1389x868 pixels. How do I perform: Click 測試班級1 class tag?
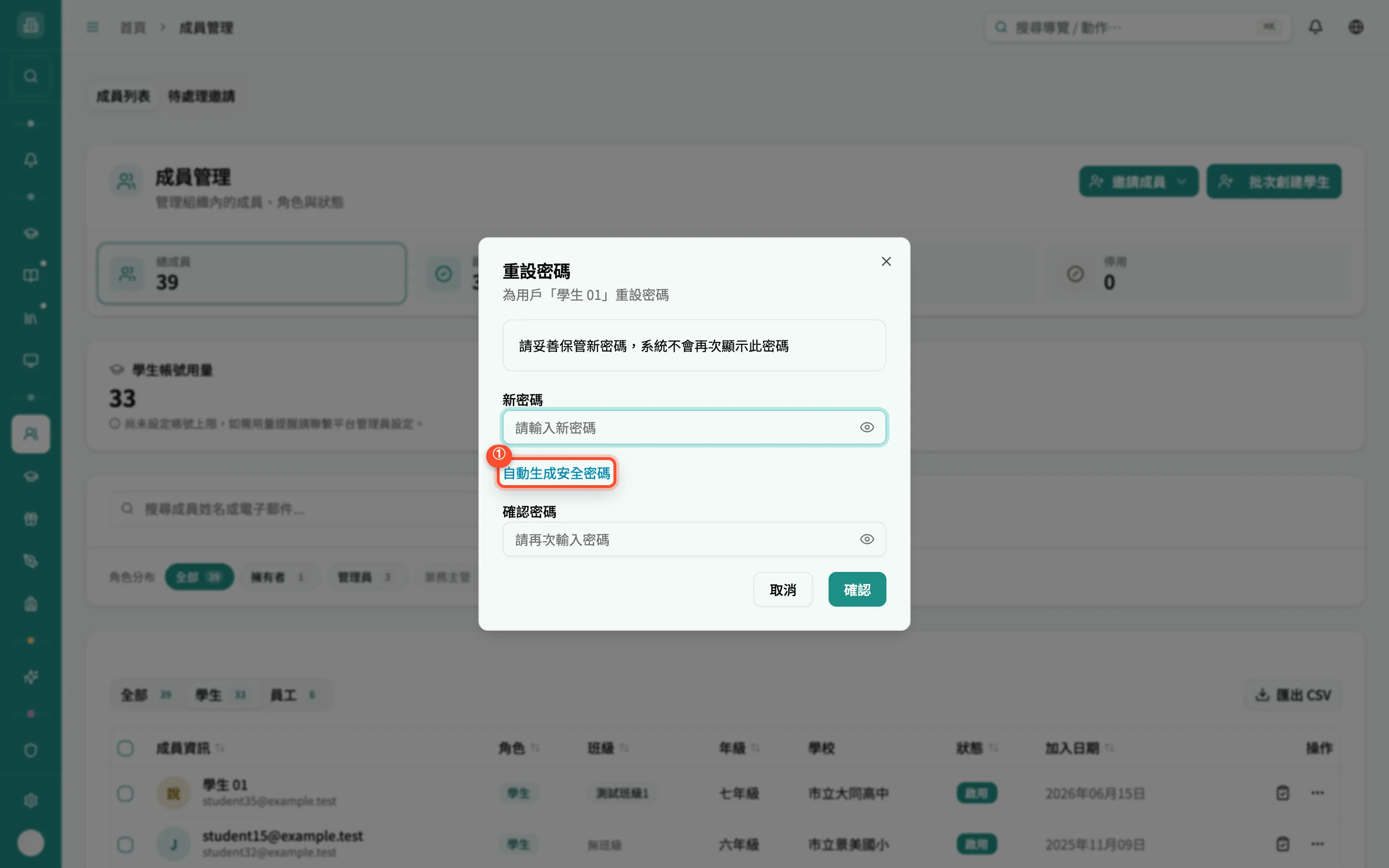(x=622, y=793)
